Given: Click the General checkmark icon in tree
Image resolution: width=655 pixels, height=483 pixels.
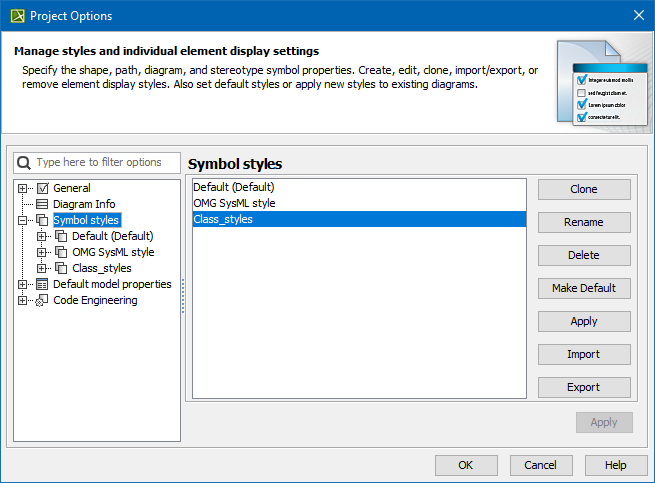Looking at the screenshot, I should [x=43, y=188].
